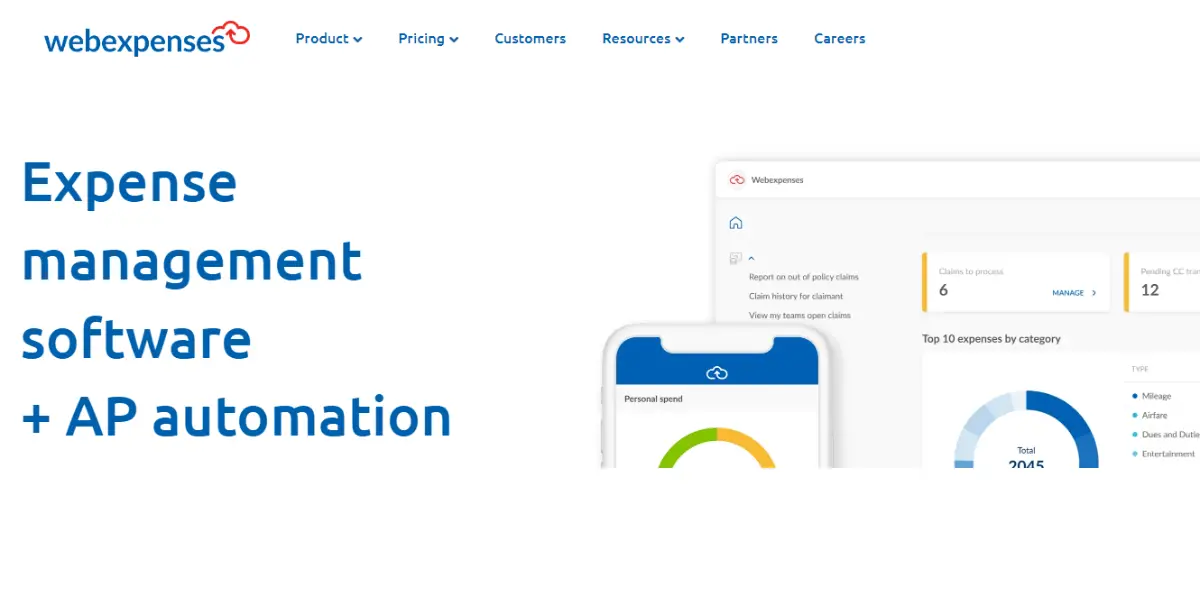
Task: Select the Entertainment legend entry
Action: tap(1165, 454)
